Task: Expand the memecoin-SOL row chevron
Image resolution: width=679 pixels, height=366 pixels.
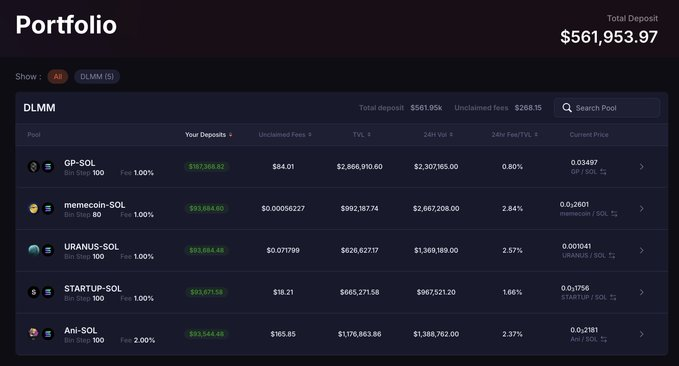Action: coord(642,209)
